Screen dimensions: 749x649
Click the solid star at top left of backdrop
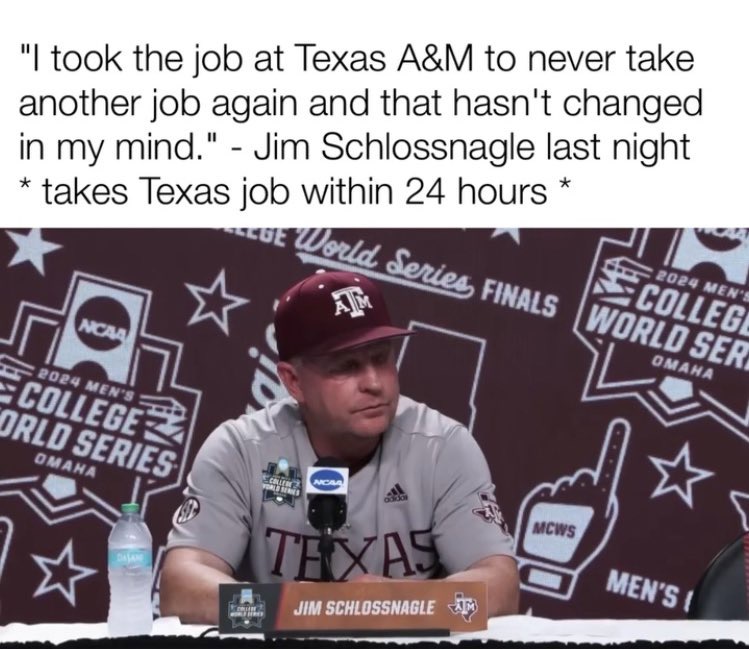tap(33, 248)
